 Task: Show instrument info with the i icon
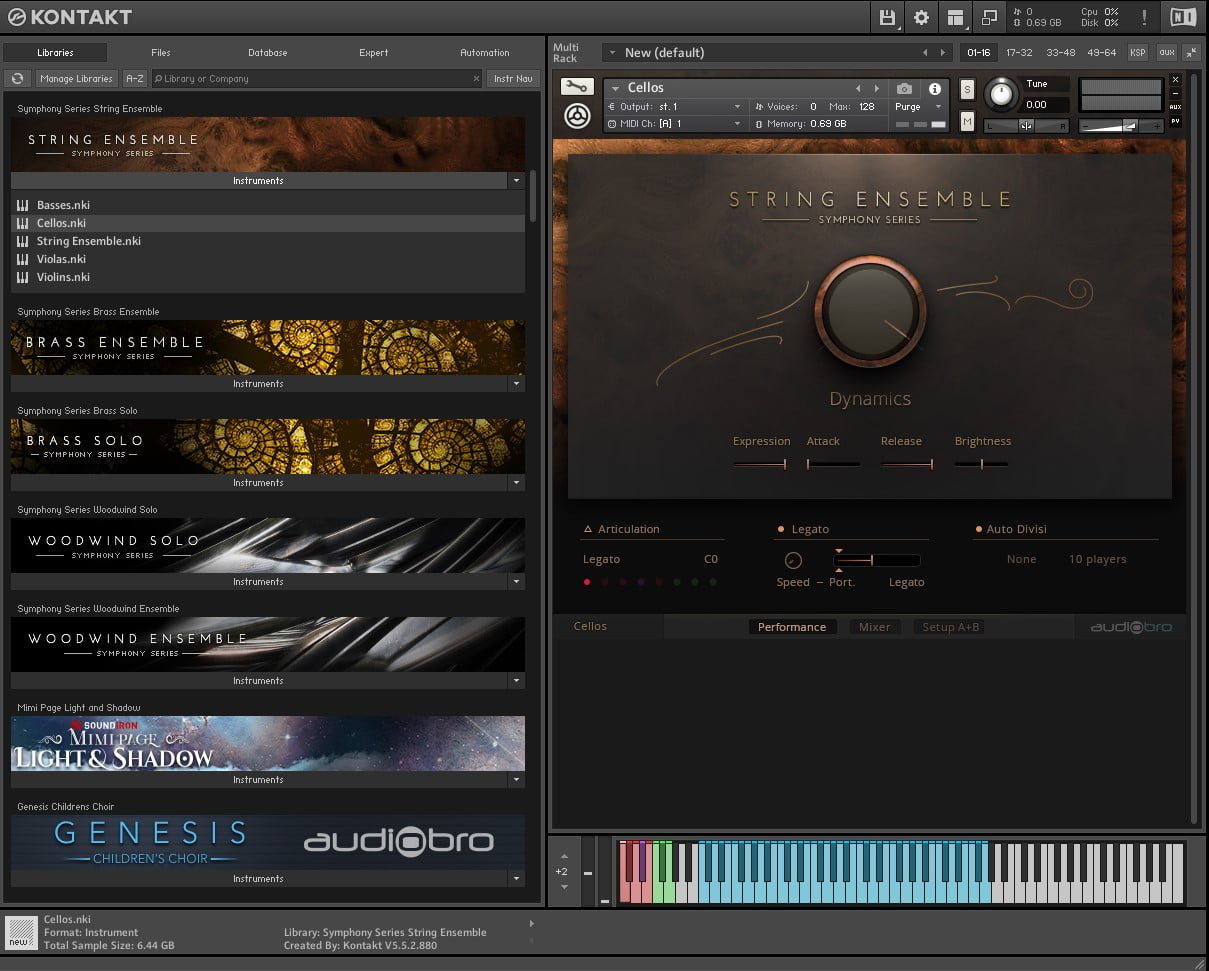coord(935,89)
